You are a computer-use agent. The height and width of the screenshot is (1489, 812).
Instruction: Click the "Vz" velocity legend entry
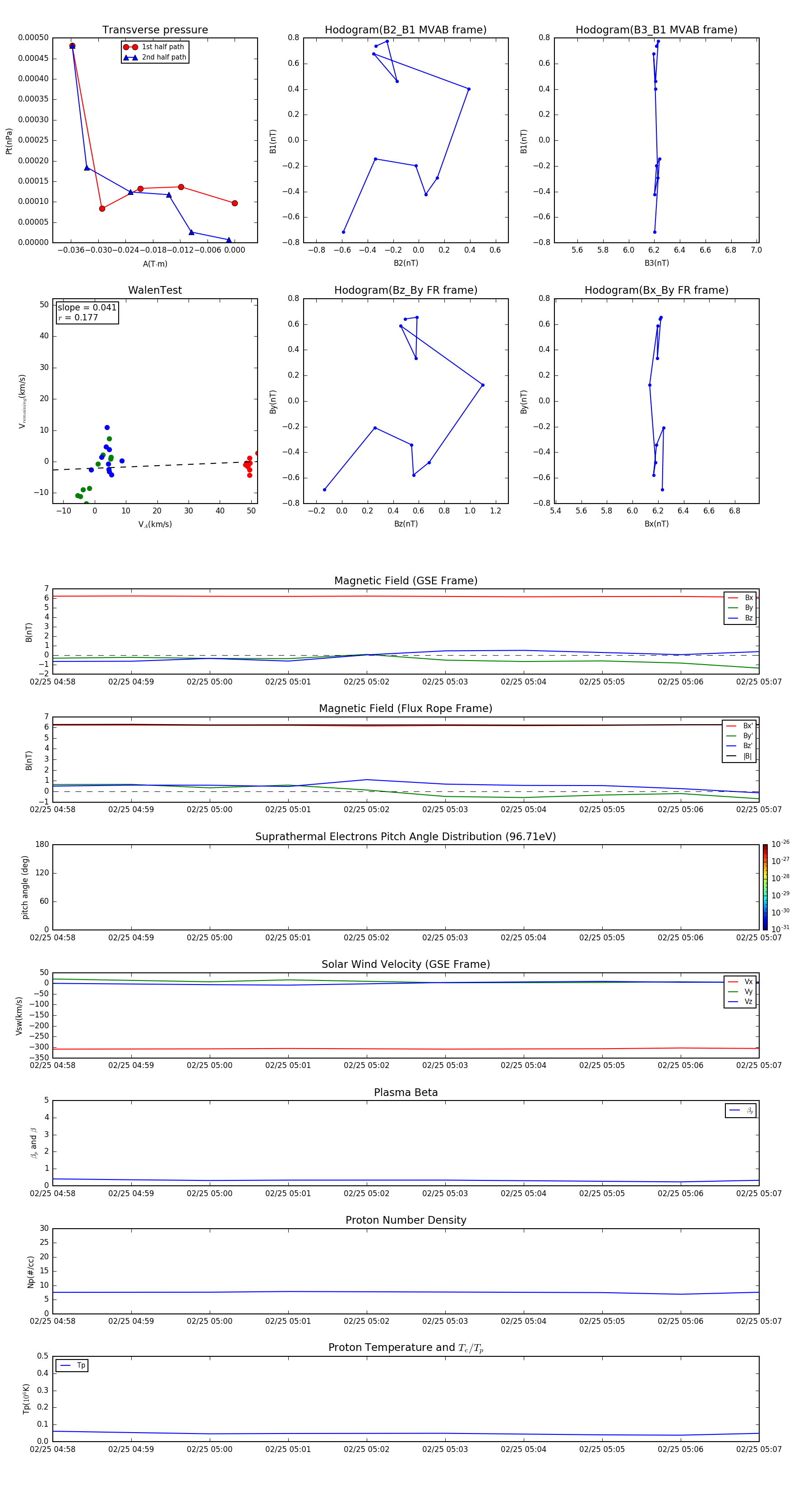click(740, 1002)
